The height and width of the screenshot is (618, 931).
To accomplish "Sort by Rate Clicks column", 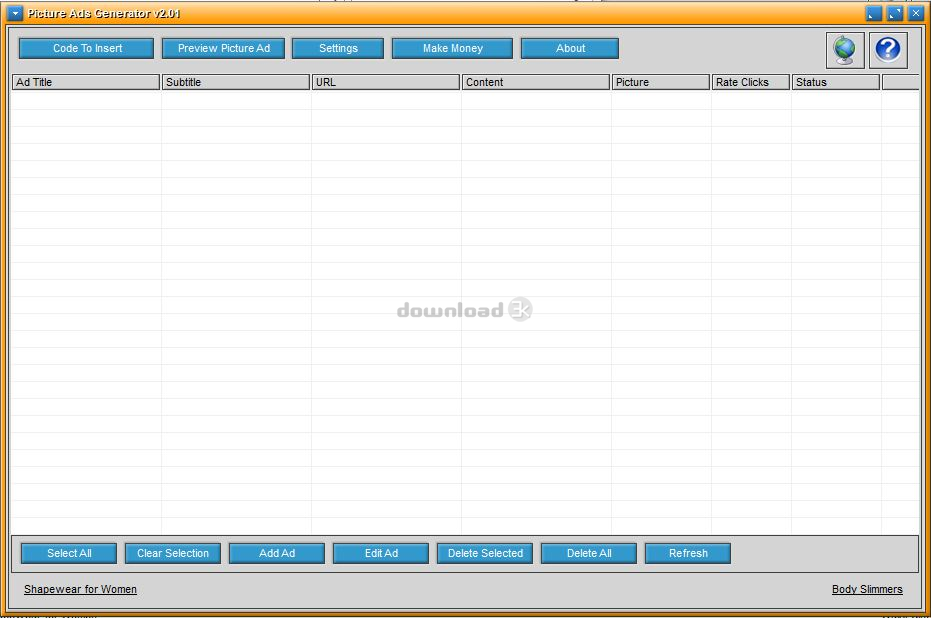I will coord(751,82).
